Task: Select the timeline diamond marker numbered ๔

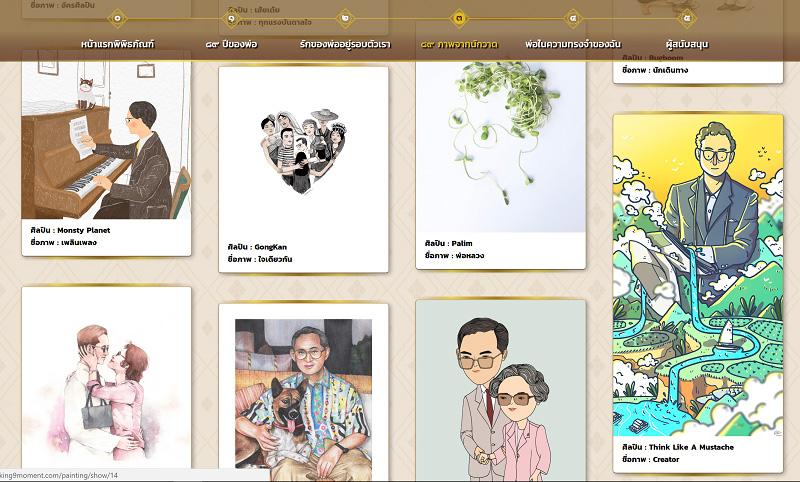Action: pos(572,18)
